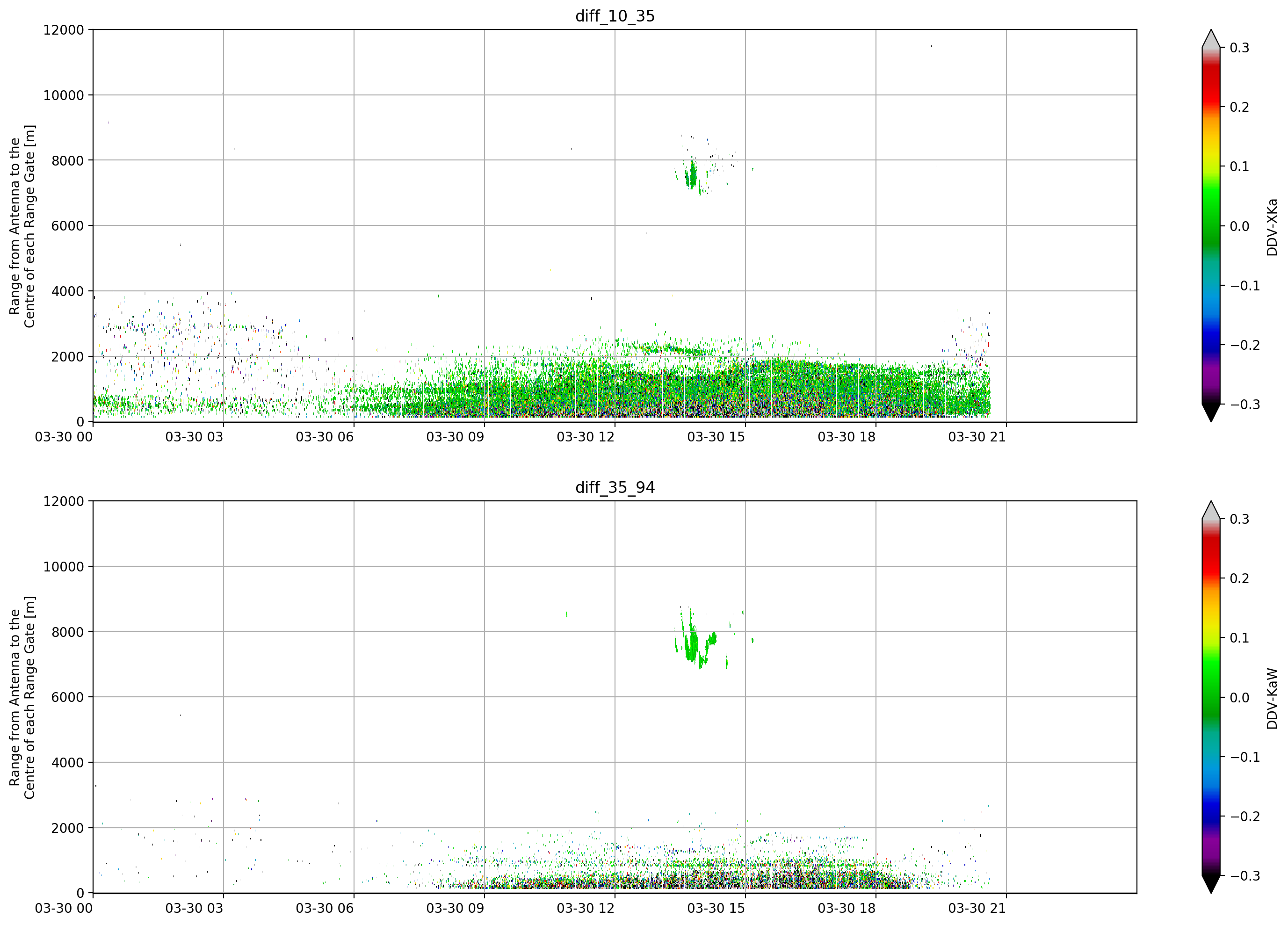Click the "12000" y-tick in diff_35_94 plot
This screenshot has height=925, width=1288.
(x=64, y=501)
